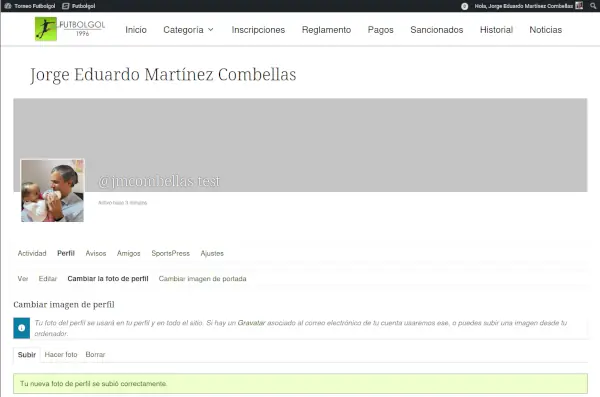Image resolution: width=600 pixels, height=397 pixels.
Task: Go to the Inicio page
Action: click(x=136, y=30)
